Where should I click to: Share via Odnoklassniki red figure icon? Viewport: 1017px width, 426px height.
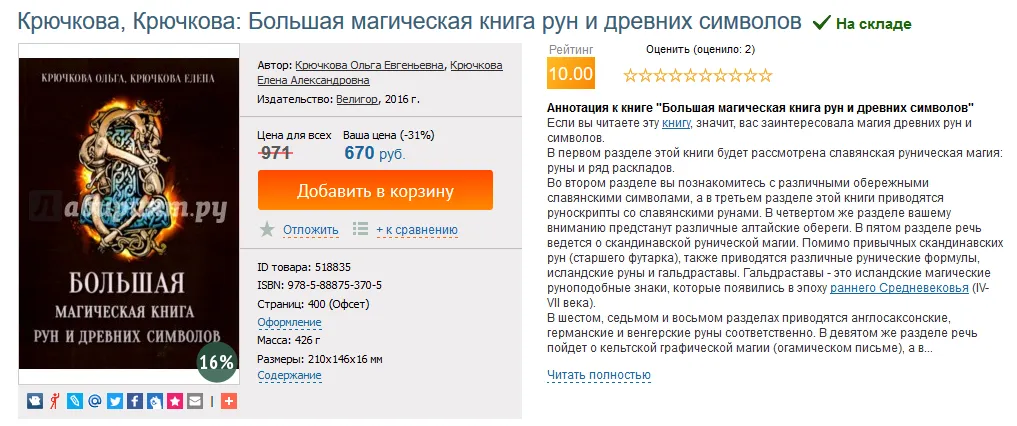[x=55, y=401]
